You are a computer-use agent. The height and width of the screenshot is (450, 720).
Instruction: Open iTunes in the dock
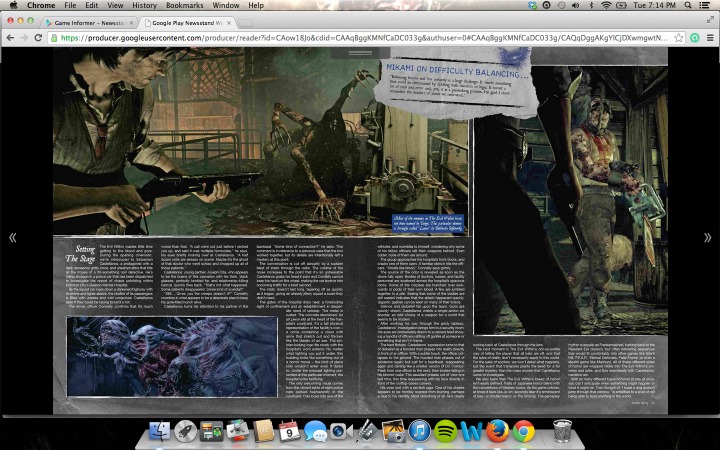click(x=419, y=432)
